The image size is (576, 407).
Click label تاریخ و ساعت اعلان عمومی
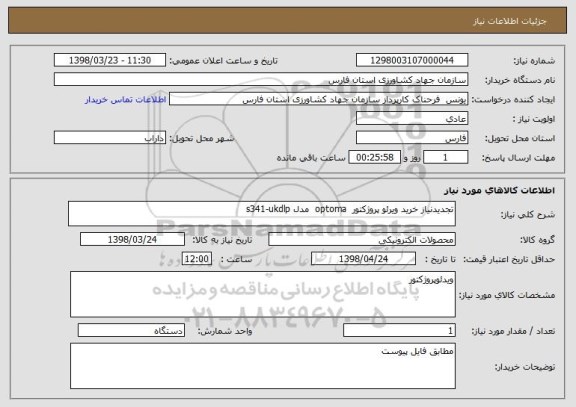point(223,61)
